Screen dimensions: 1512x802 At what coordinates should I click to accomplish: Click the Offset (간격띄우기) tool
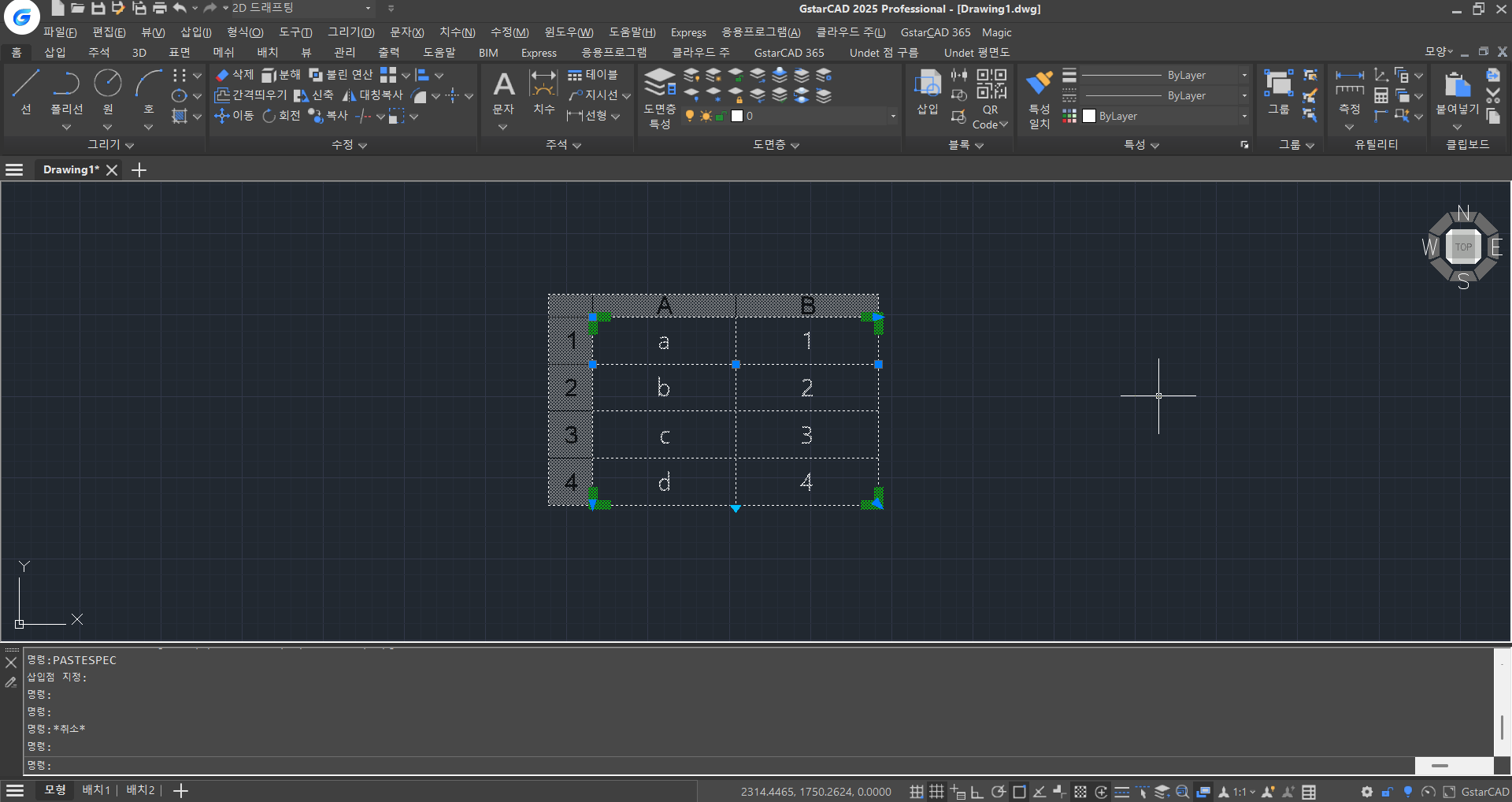coord(250,95)
